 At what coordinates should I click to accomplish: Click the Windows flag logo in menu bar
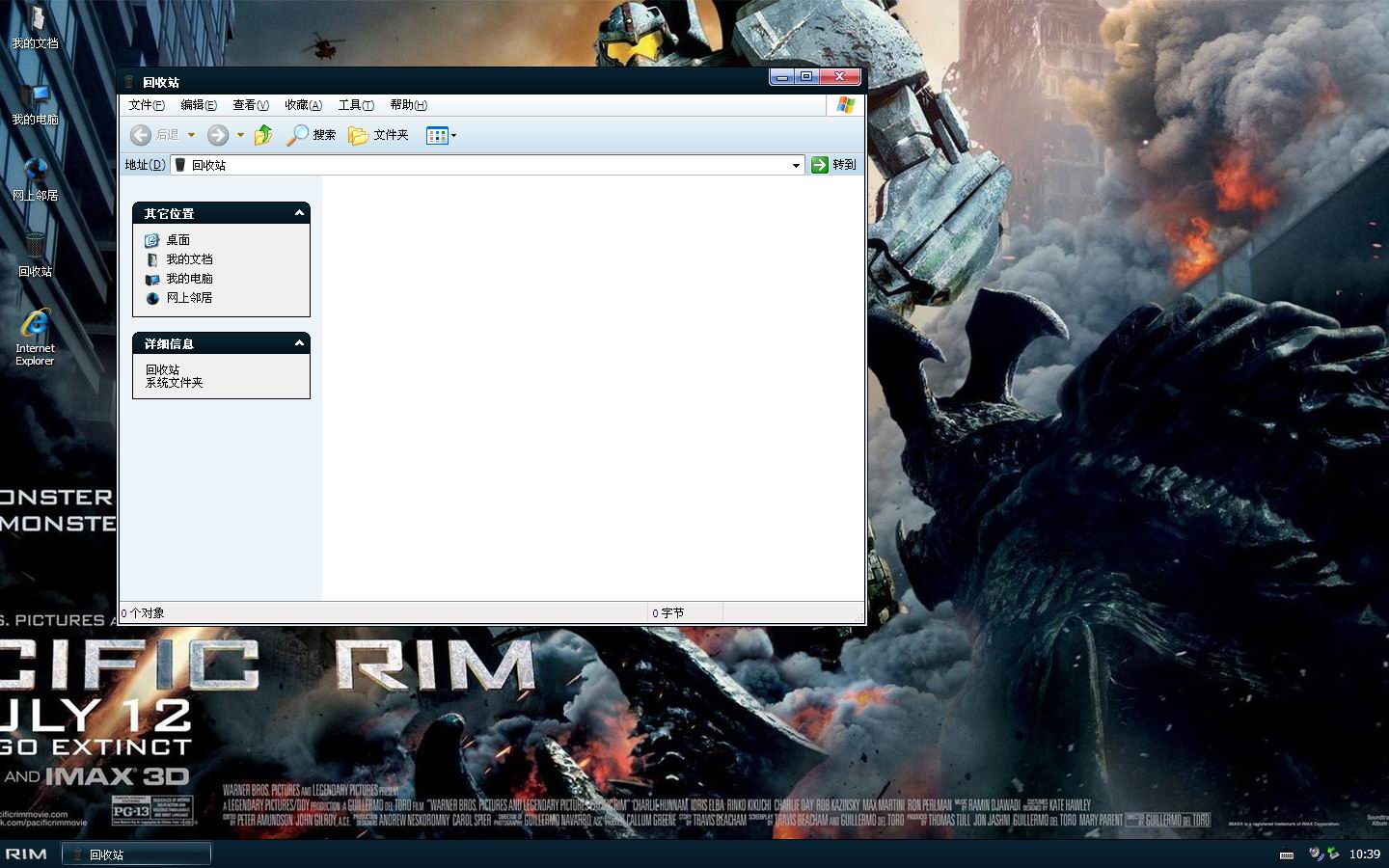point(846,105)
